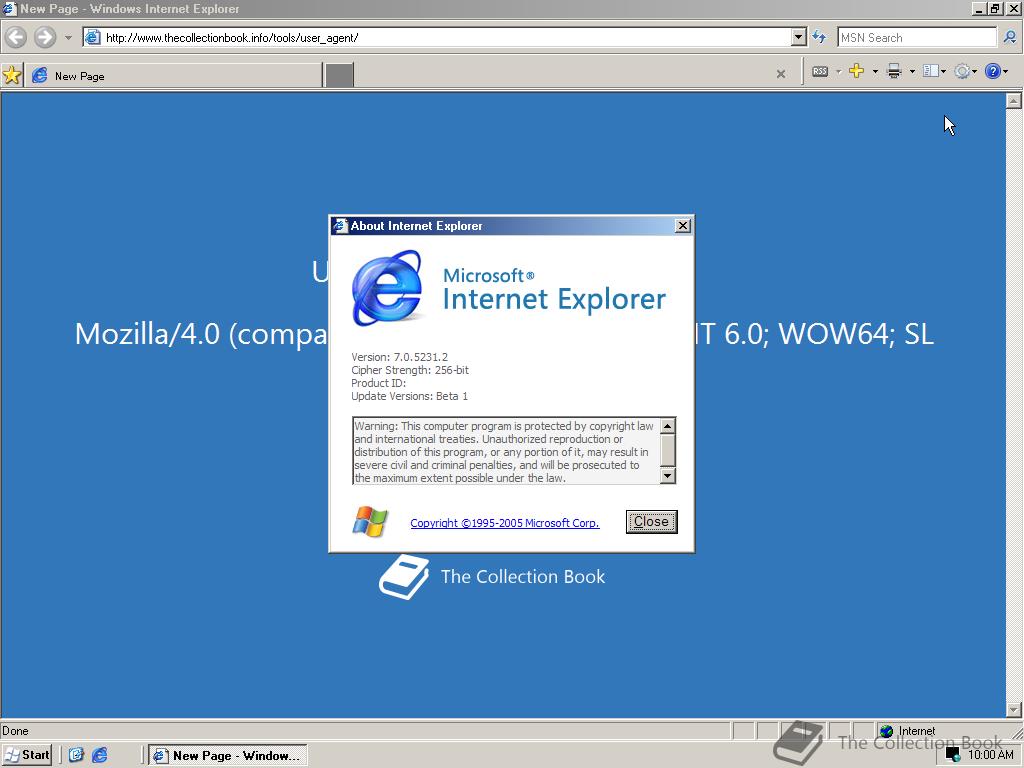Launch Internet Explorer from quick launch
Viewport: 1024px width, 768px height.
pos(100,755)
